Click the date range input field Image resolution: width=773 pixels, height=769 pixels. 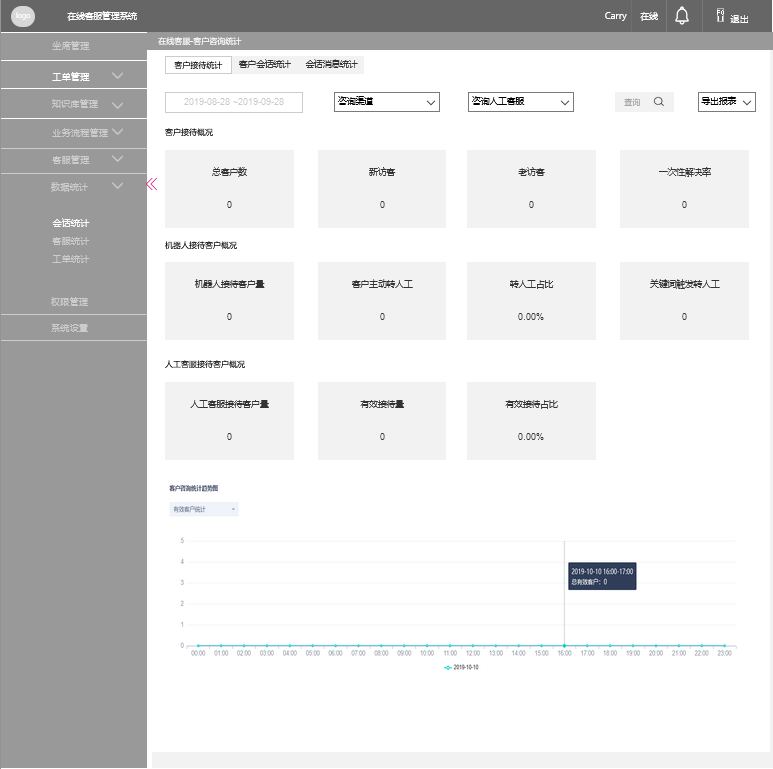[x=234, y=102]
